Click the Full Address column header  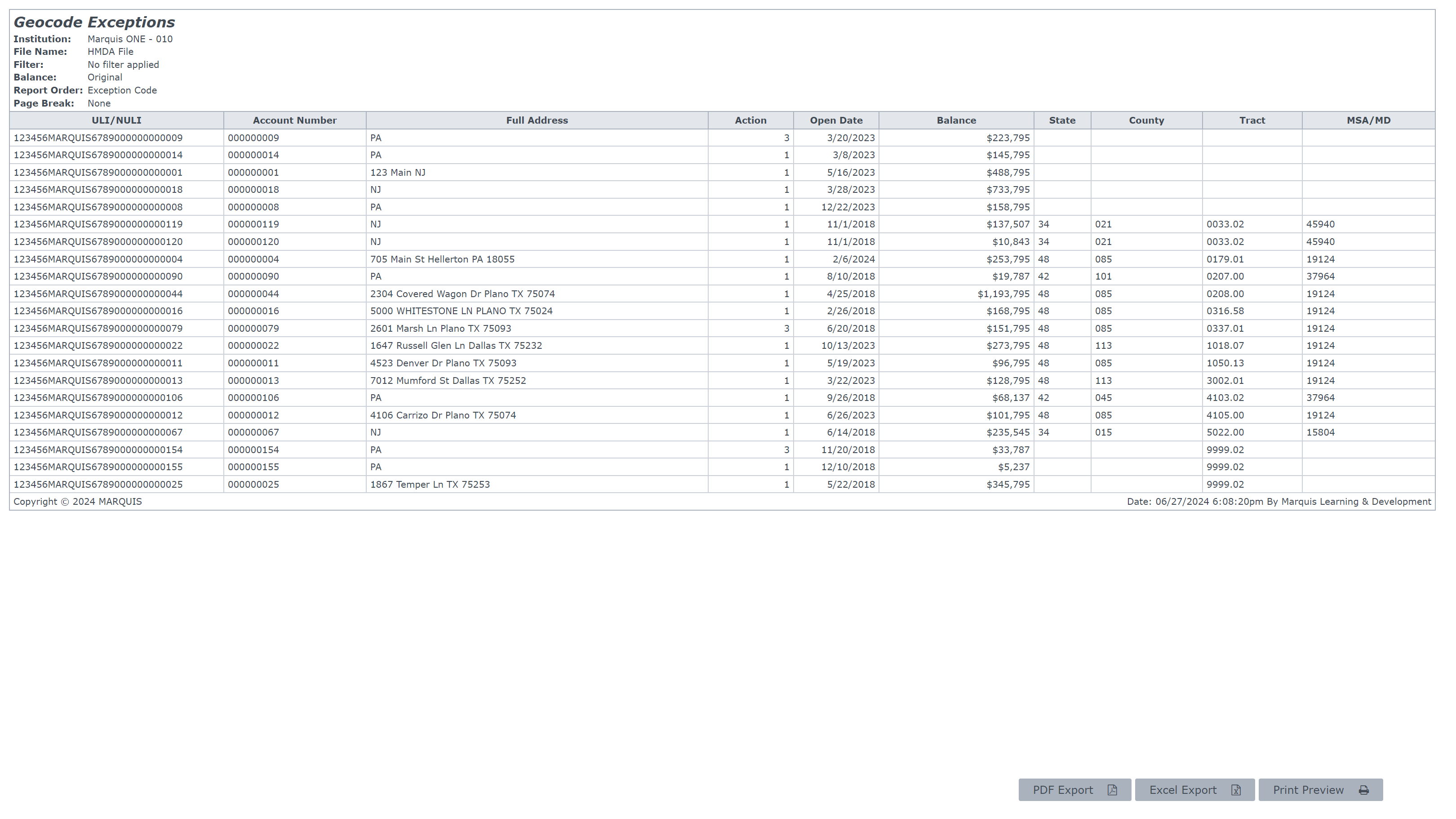tap(537, 120)
